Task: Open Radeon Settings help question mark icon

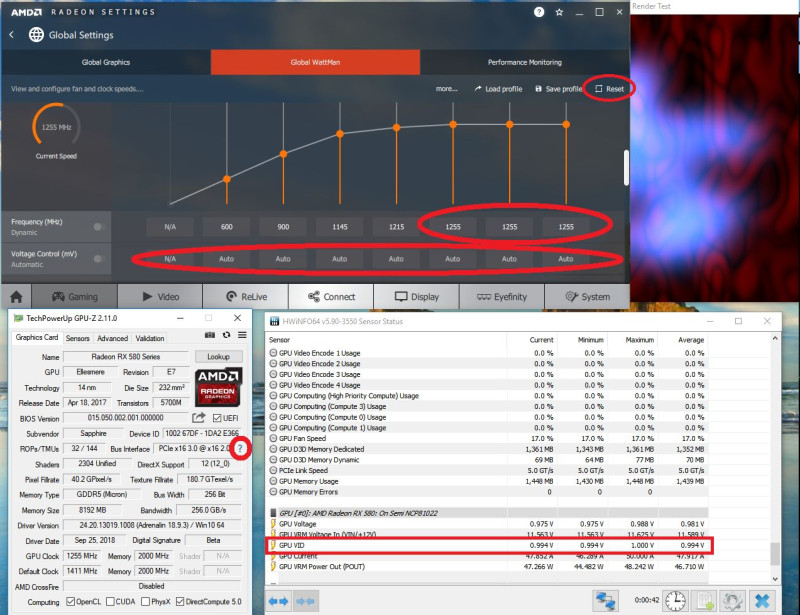Action: point(539,12)
